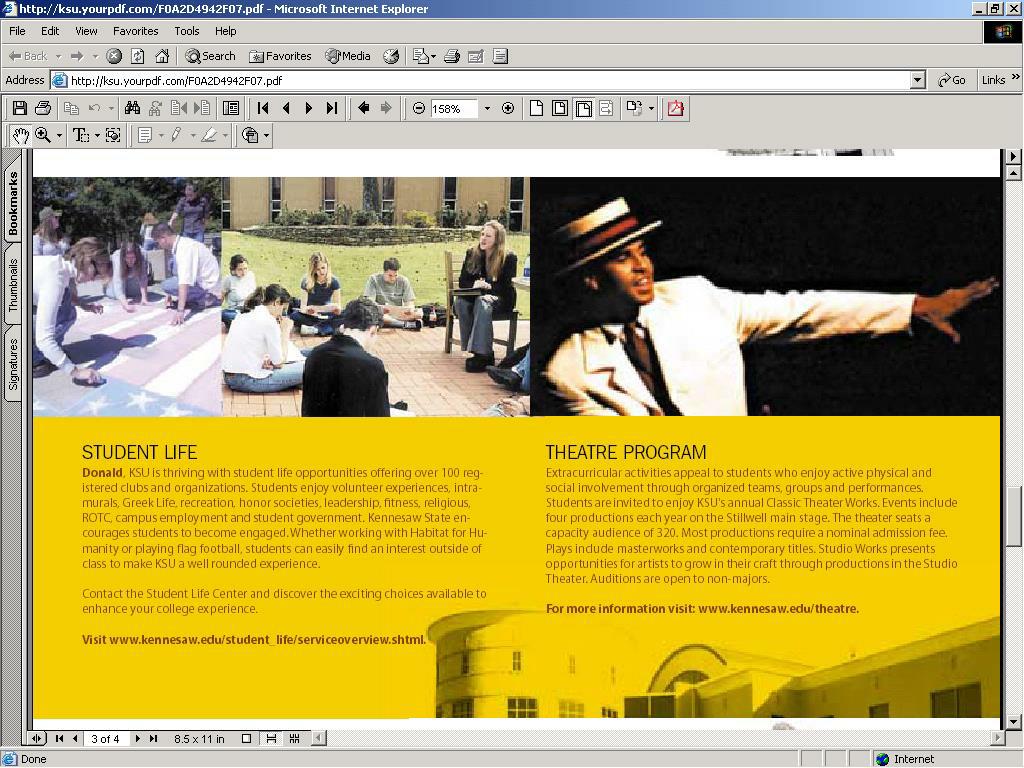Click the 158% zoom percentage field
1024x768 pixels.
coord(454,108)
